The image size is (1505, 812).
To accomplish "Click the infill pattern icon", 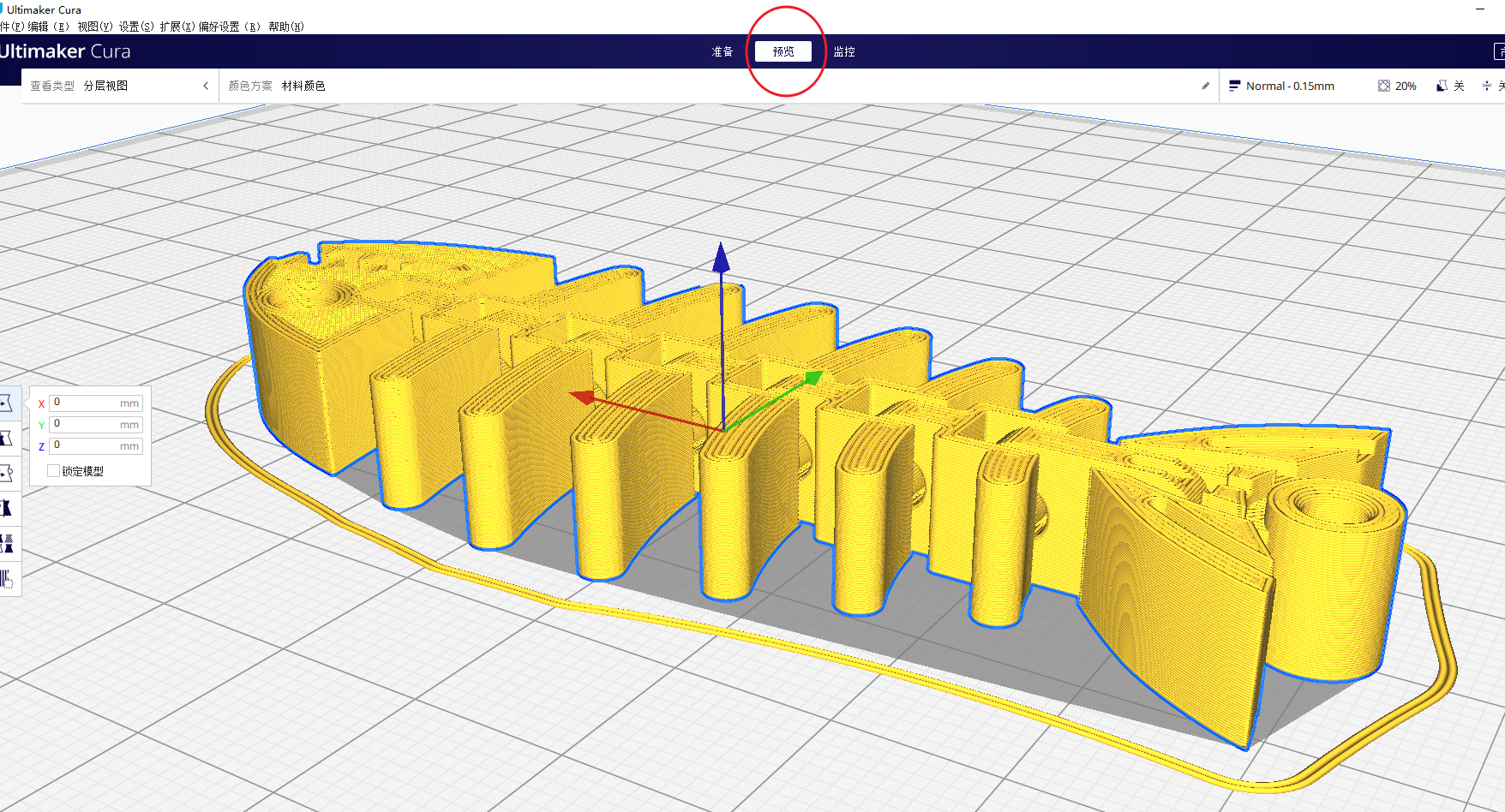I will click(1383, 86).
